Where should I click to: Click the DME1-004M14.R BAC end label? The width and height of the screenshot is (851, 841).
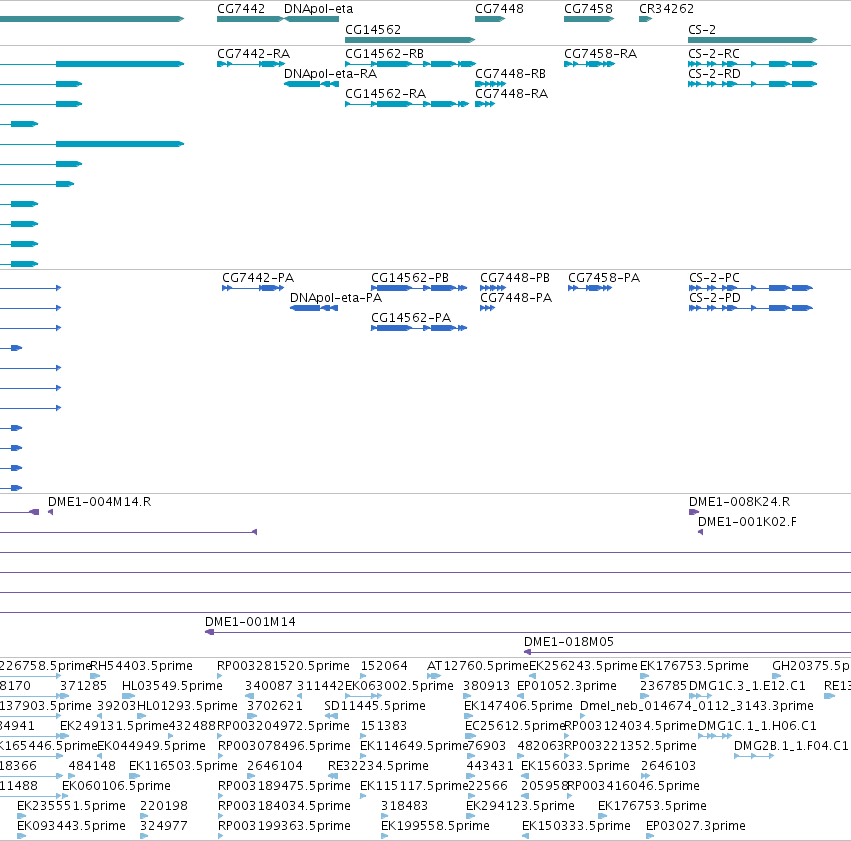(100, 502)
